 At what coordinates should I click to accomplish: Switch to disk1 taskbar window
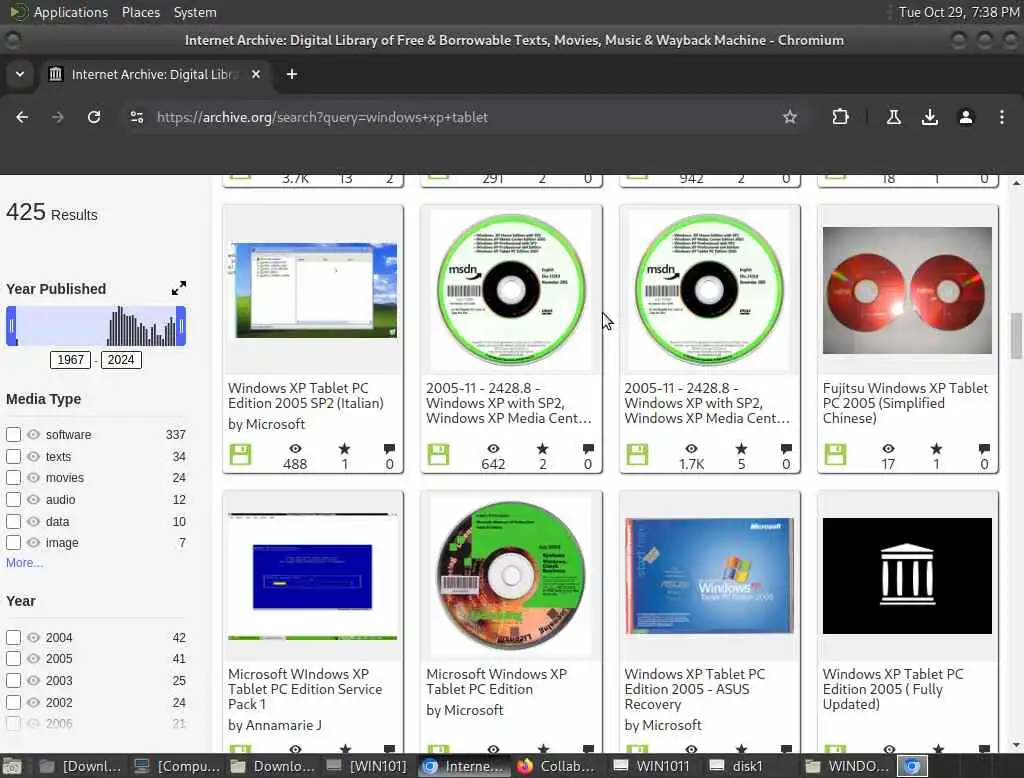tap(736, 766)
